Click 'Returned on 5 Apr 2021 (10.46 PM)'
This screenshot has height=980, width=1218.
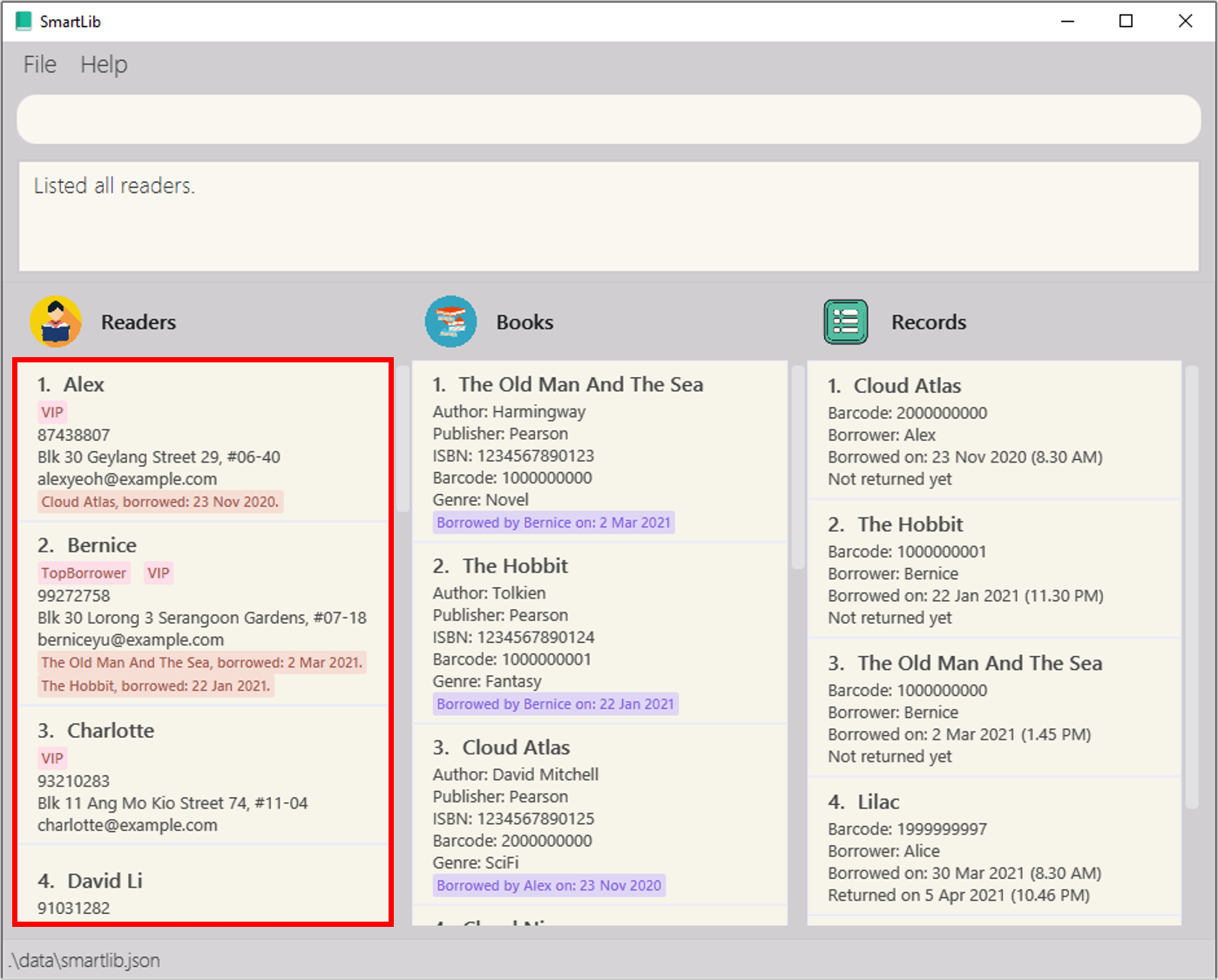point(958,896)
